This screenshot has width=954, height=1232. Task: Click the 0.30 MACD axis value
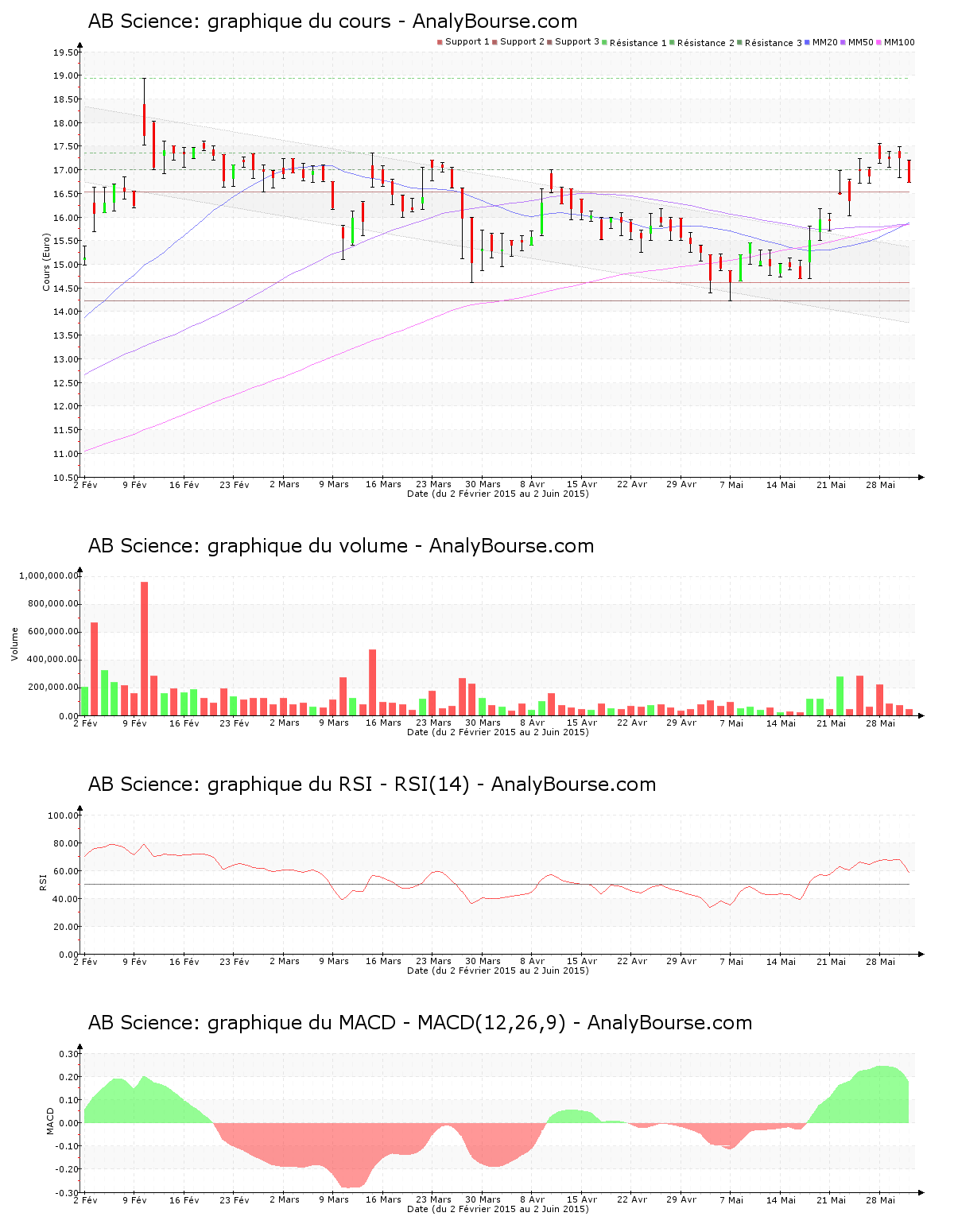tap(68, 1054)
